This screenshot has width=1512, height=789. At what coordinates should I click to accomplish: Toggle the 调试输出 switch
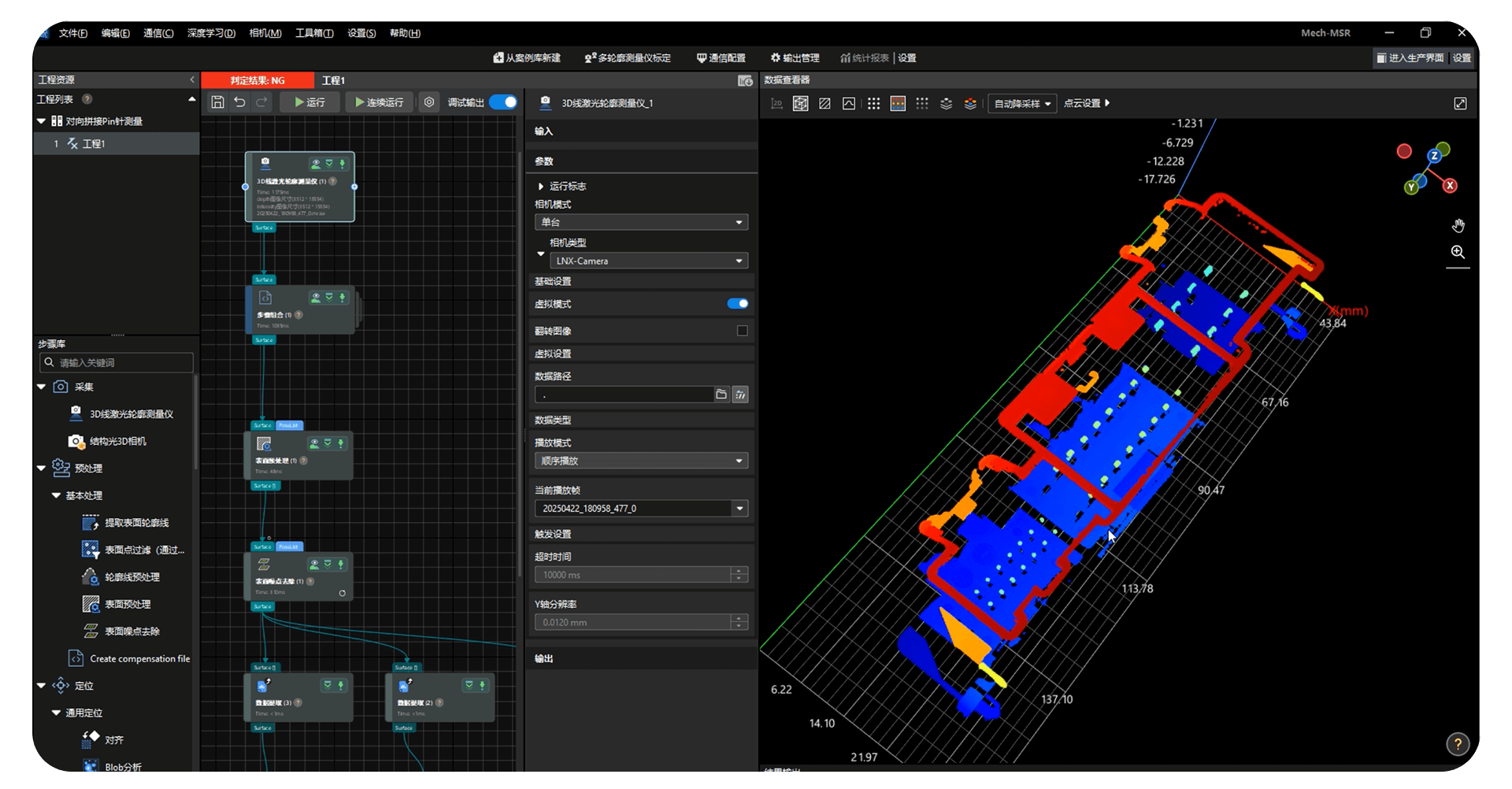503,102
